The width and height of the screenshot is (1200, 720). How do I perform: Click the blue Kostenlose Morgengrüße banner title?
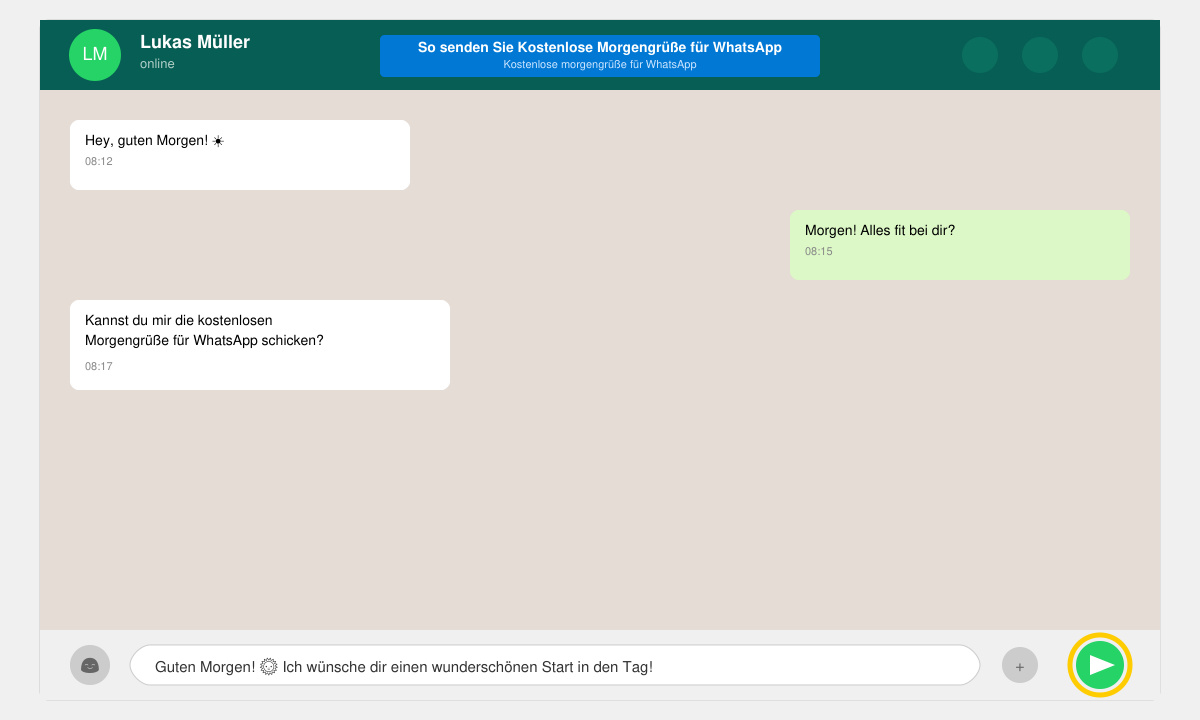[600, 47]
